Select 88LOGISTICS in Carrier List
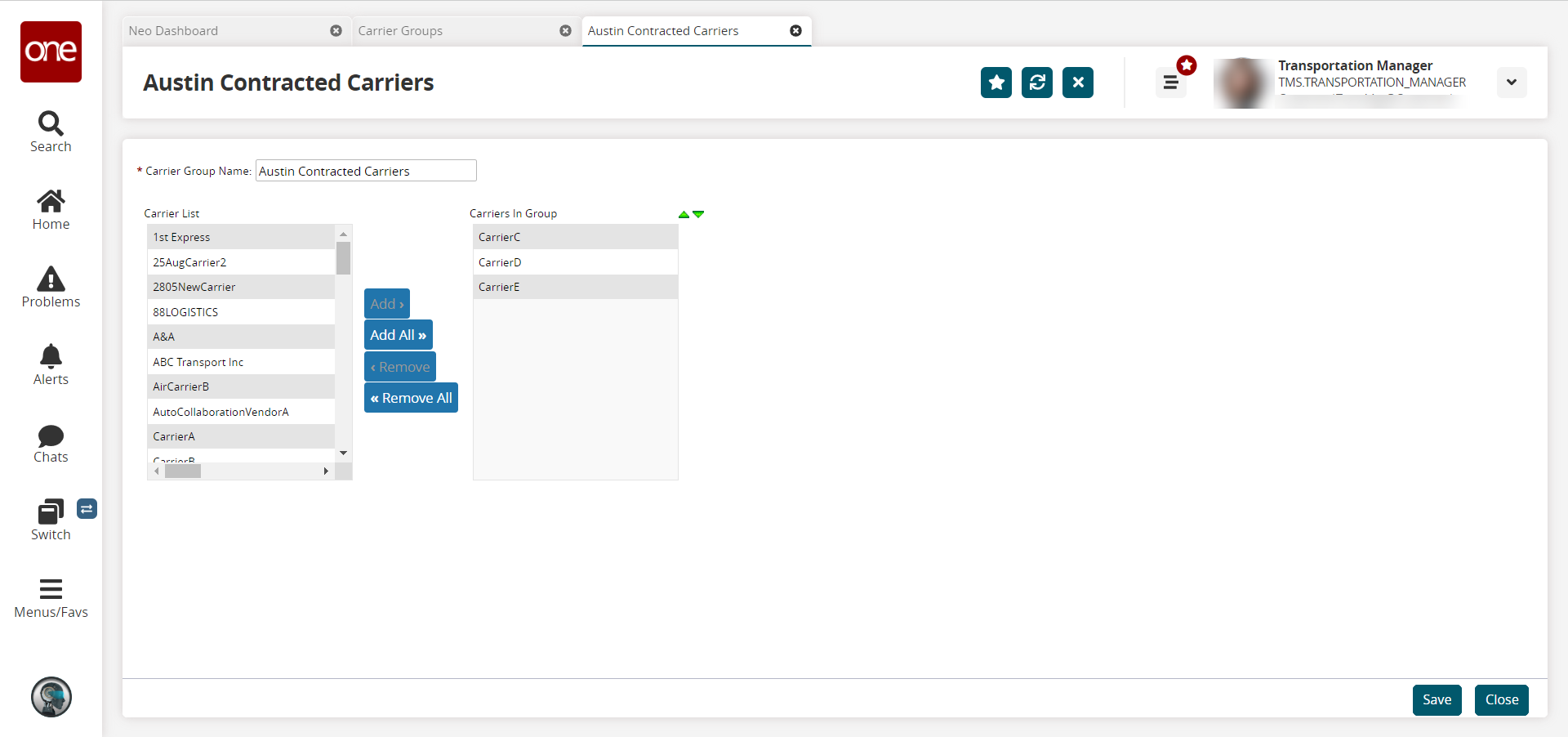 pos(241,312)
